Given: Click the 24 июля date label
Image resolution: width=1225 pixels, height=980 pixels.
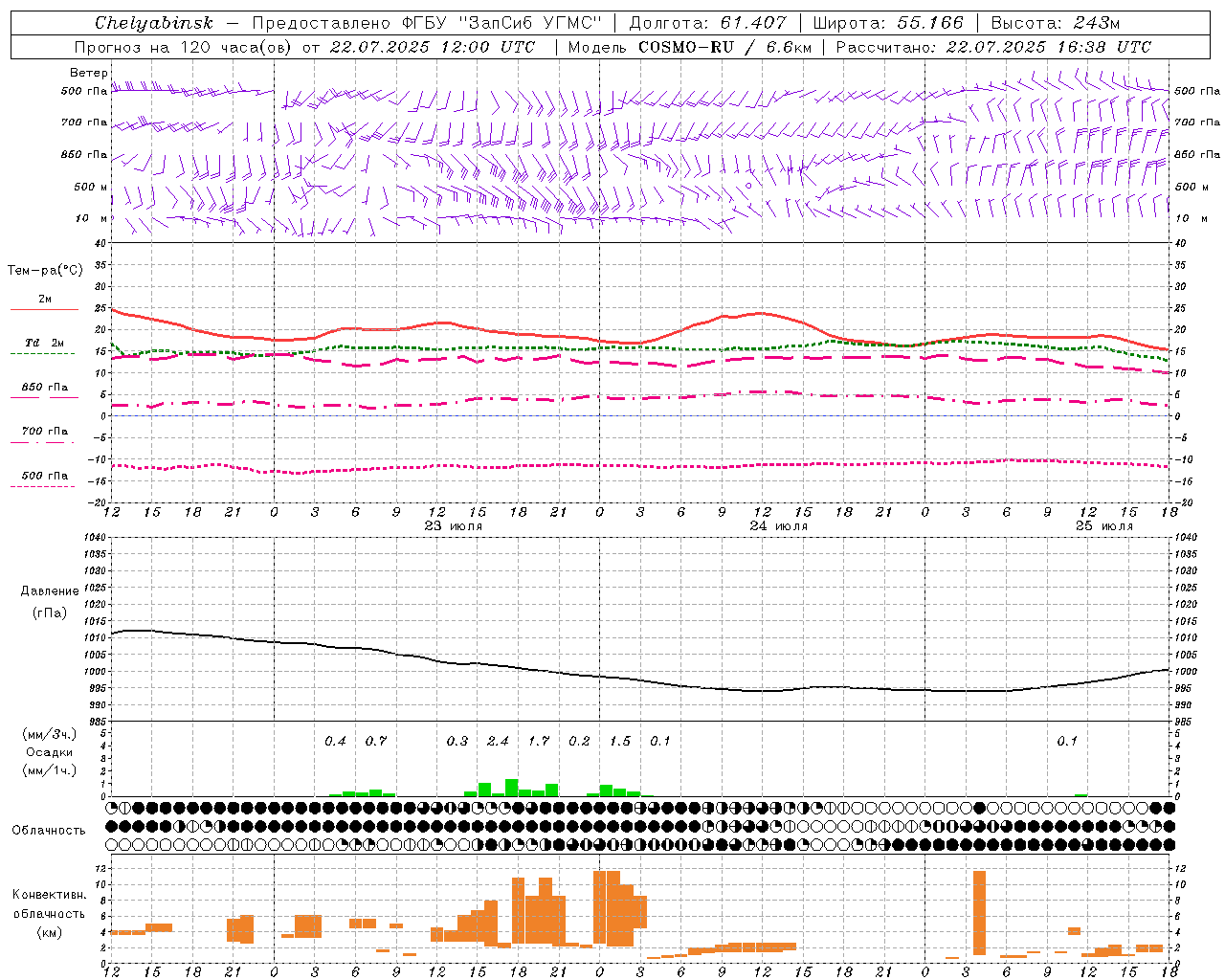Looking at the screenshot, I should [x=779, y=526].
